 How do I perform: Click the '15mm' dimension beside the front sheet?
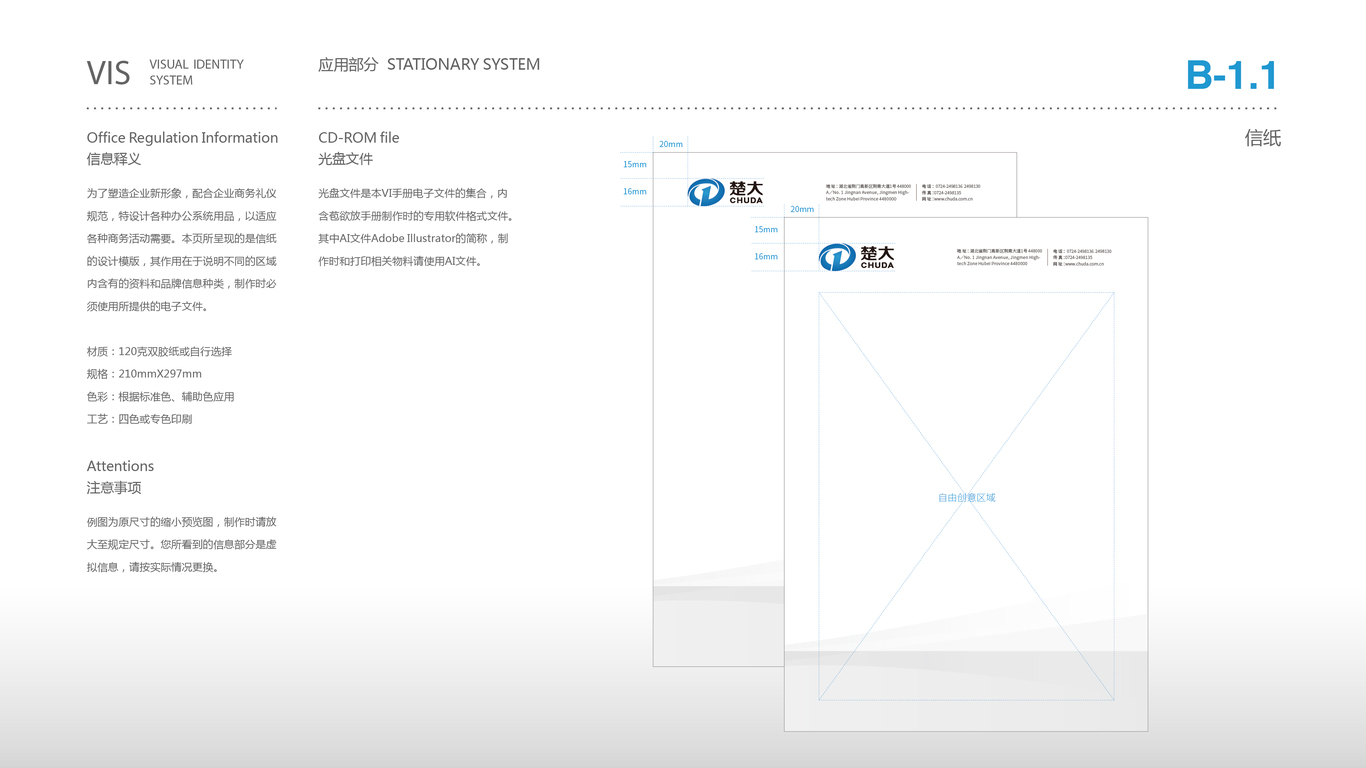[766, 229]
